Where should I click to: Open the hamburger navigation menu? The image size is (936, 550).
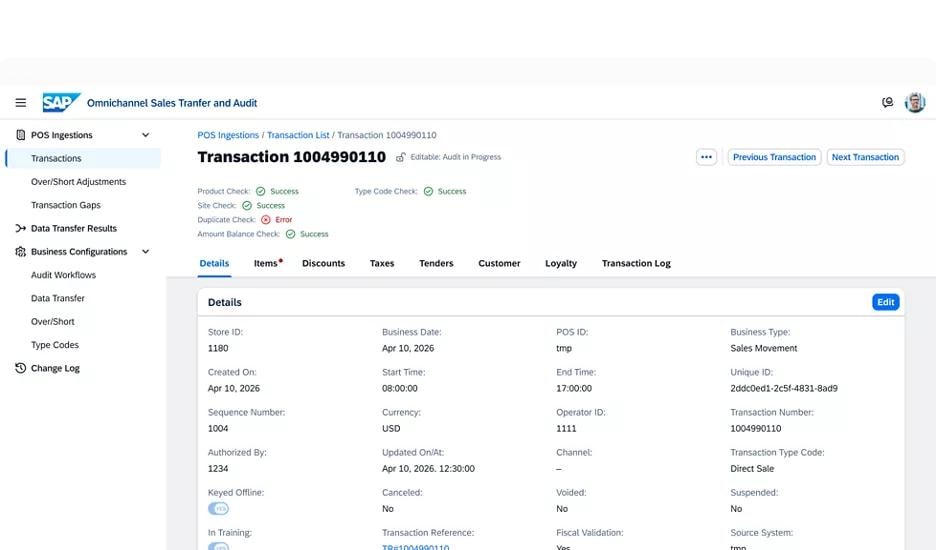click(x=20, y=103)
